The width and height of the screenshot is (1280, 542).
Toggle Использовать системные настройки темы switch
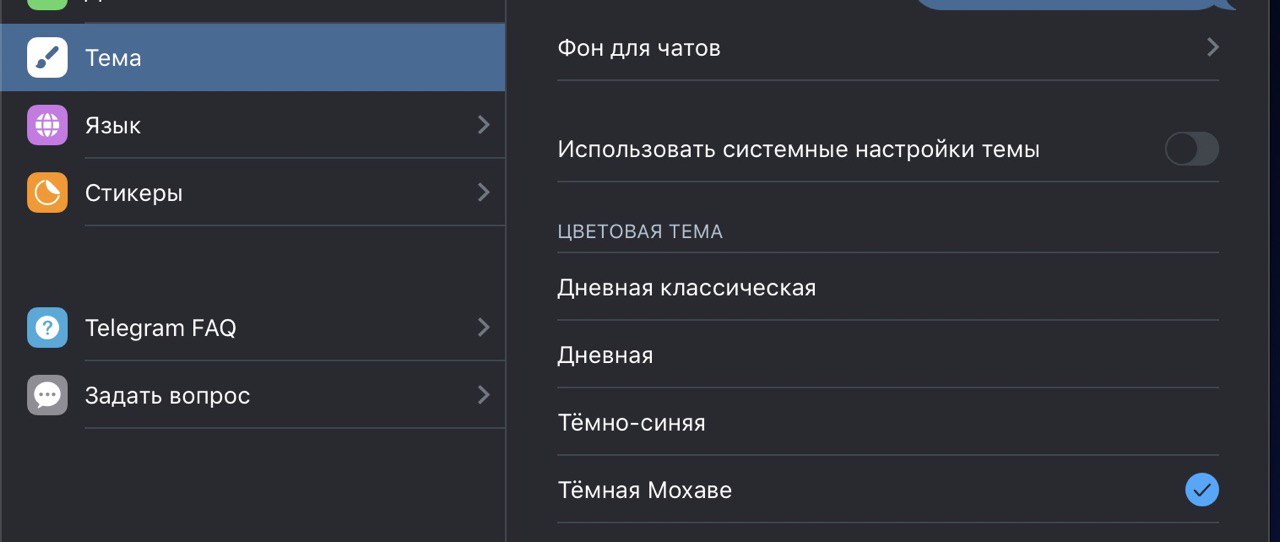[x=1191, y=149]
